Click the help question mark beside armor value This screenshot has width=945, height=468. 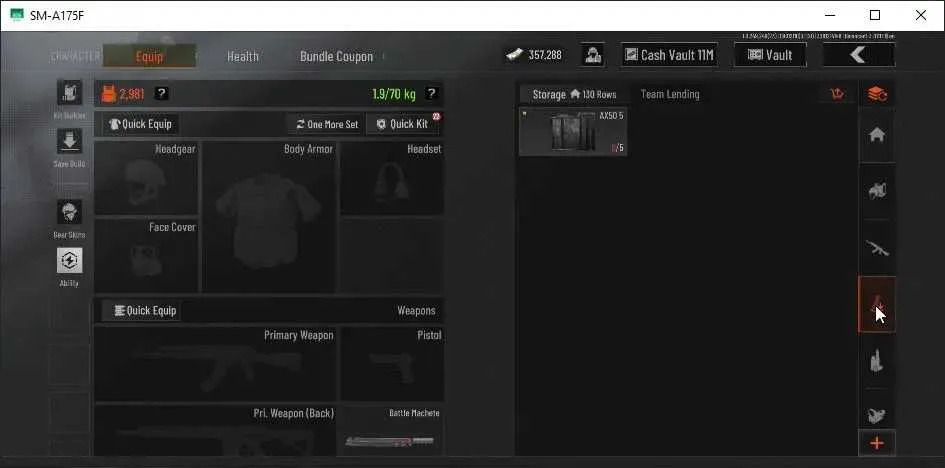[x=162, y=93]
